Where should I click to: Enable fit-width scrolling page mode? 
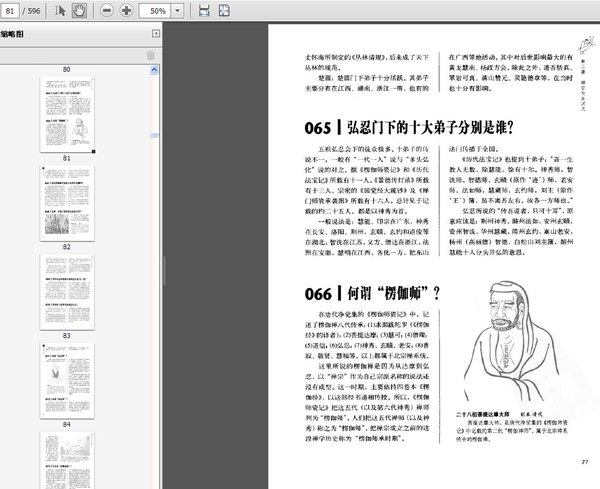point(204,10)
